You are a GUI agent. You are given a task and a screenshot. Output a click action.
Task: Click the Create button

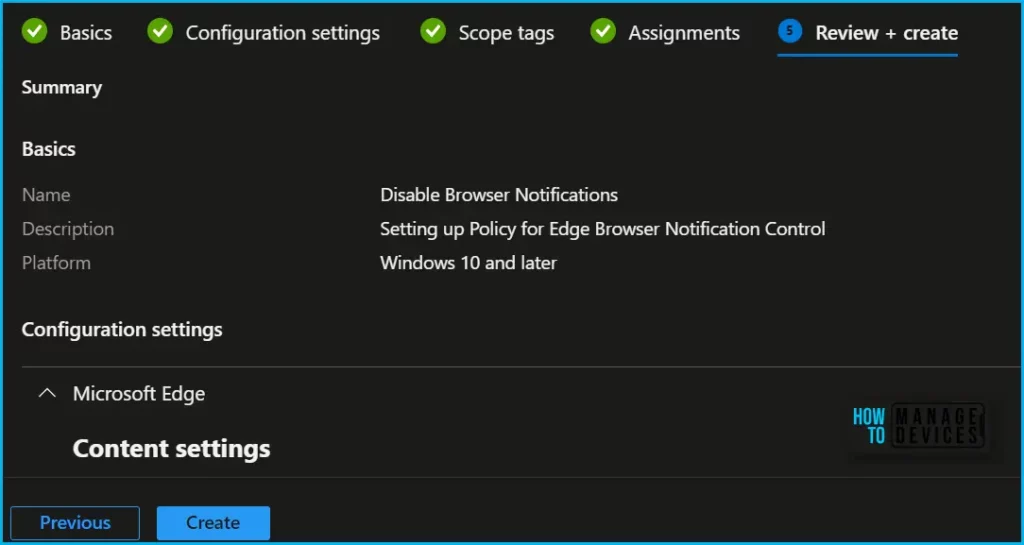[213, 523]
